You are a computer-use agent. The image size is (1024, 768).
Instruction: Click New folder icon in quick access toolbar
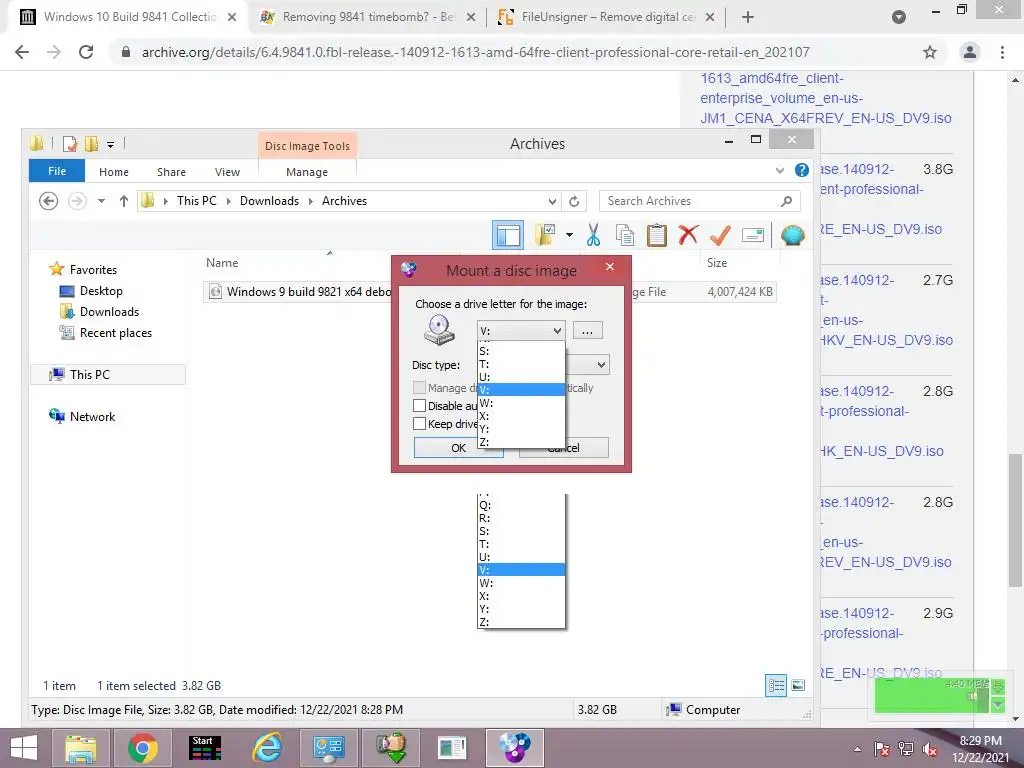coord(91,144)
